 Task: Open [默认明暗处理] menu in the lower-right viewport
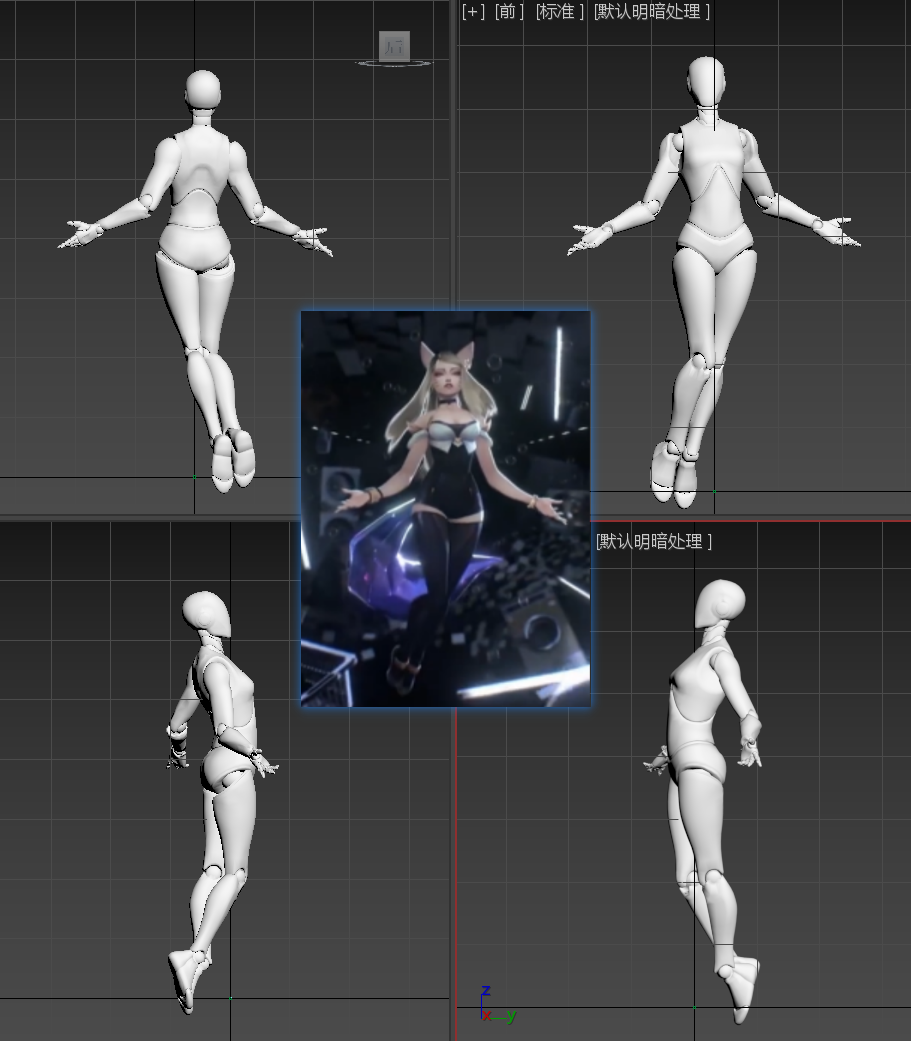click(x=654, y=541)
